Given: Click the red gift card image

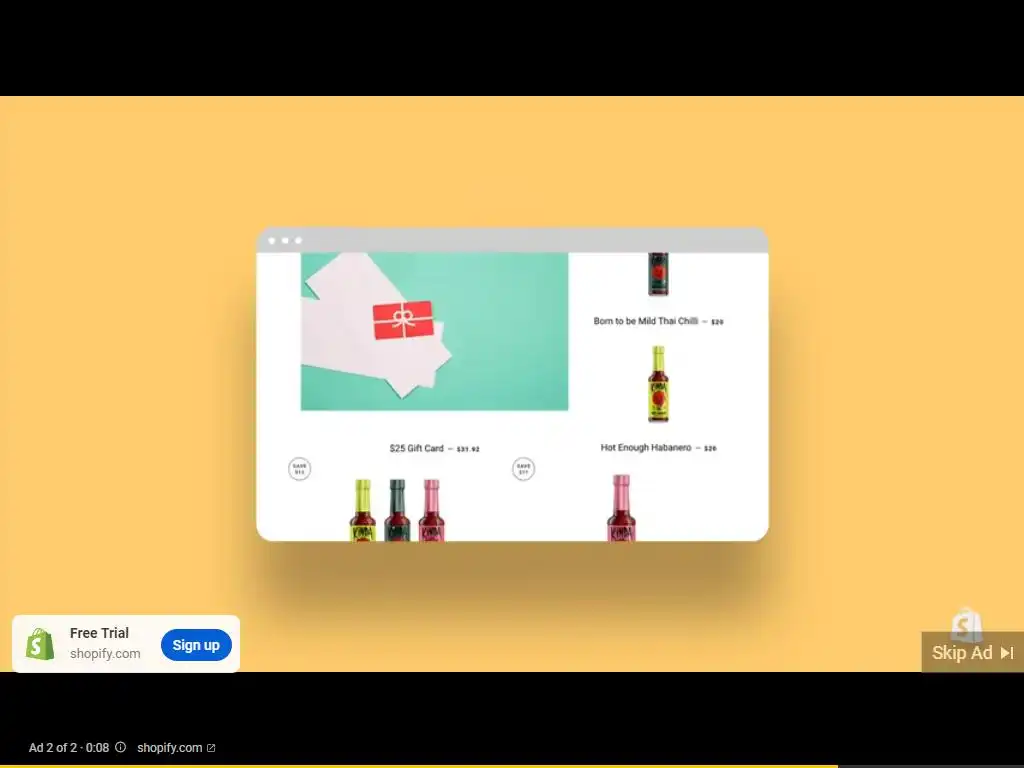Looking at the screenshot, I should (x=403, y=320).
